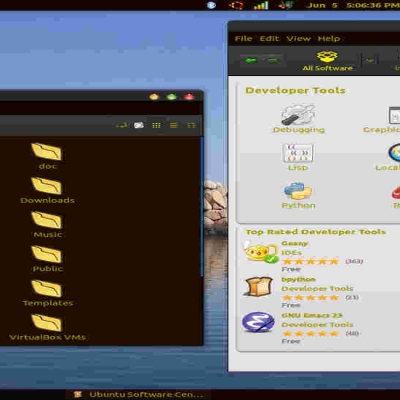Open the Geany app title
The width and height of the screenshot is (400, 400).
pos(295,243)
